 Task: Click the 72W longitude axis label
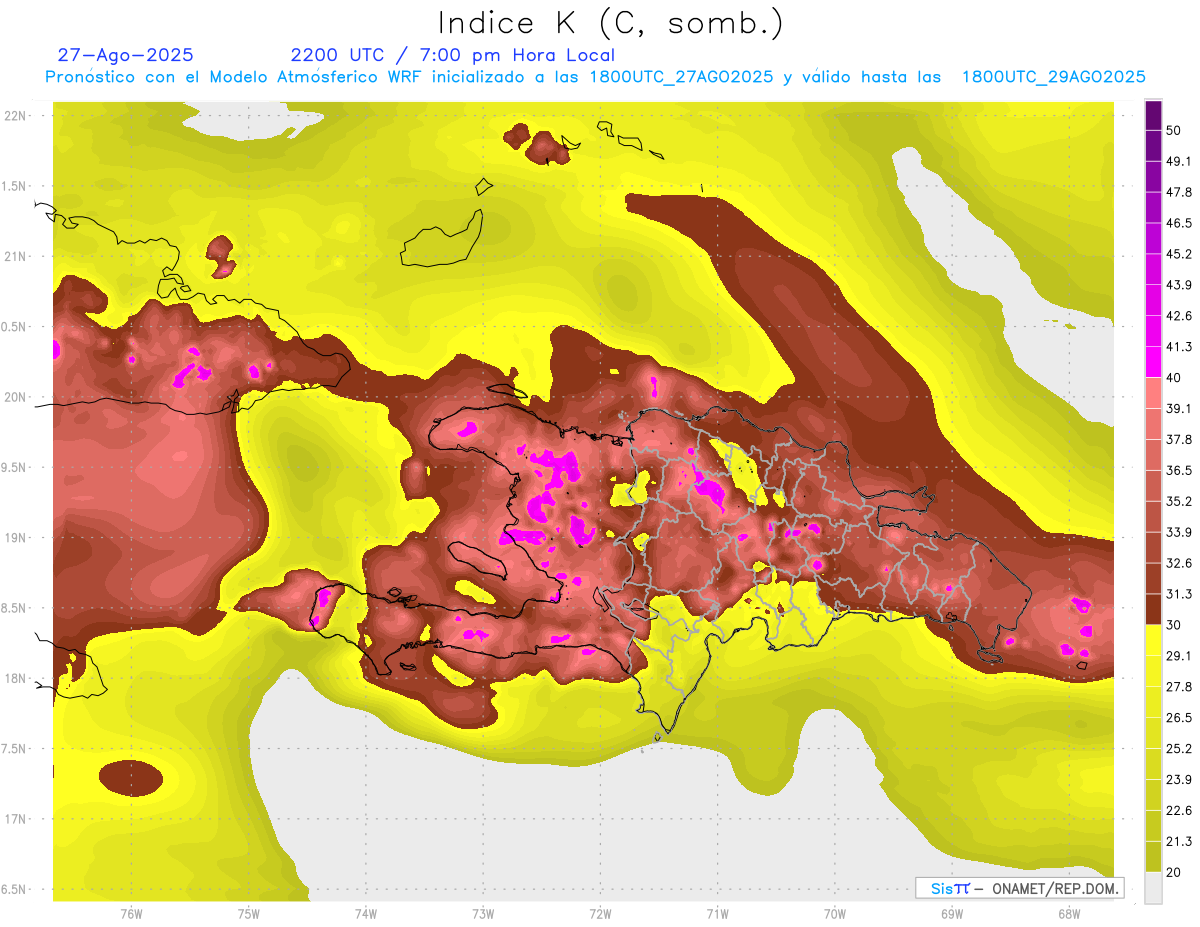(x=601, y=913)
